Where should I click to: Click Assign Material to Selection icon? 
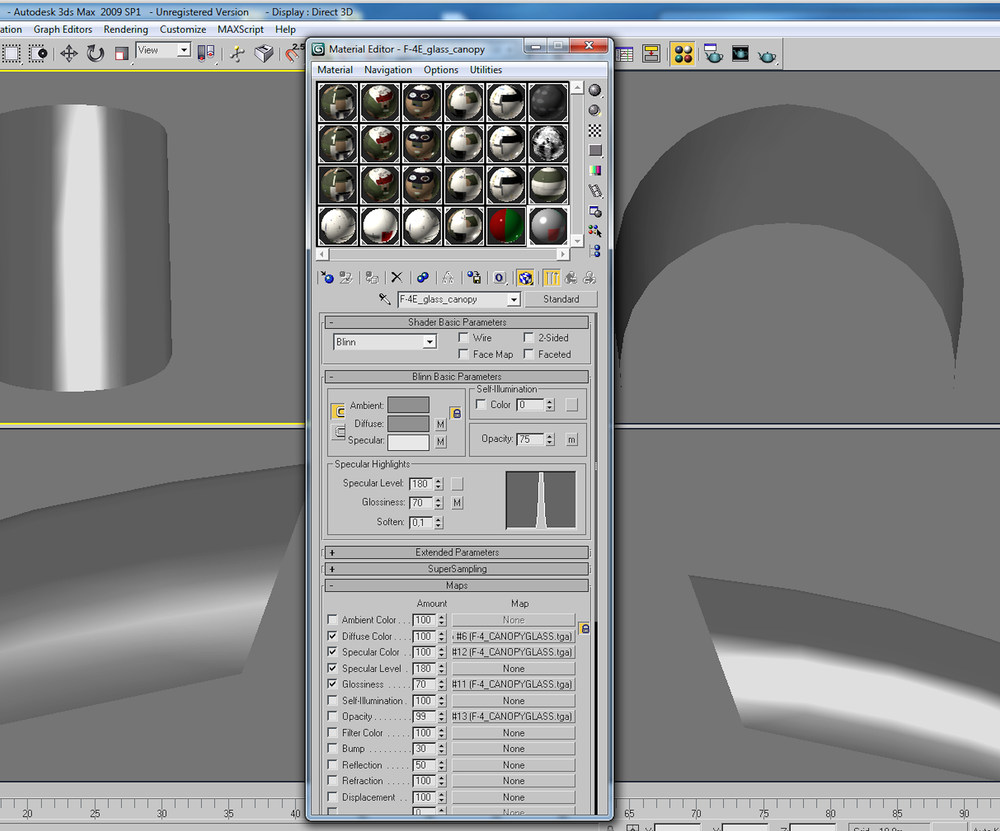pos(372,277)
